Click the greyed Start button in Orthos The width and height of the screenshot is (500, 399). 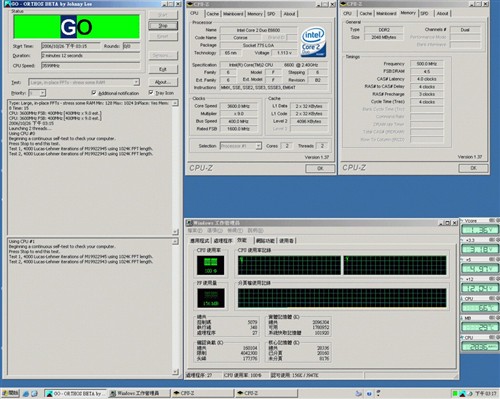click(x=163, y=15)
